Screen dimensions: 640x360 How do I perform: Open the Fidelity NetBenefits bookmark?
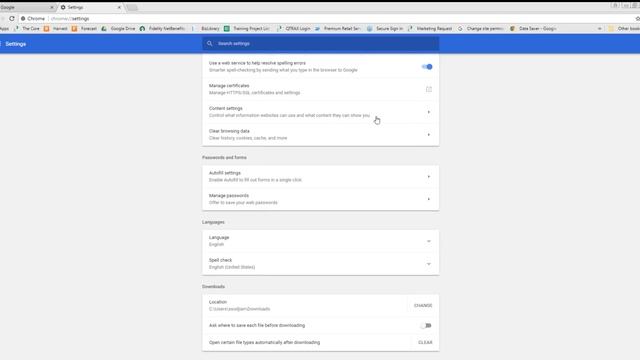162,29
